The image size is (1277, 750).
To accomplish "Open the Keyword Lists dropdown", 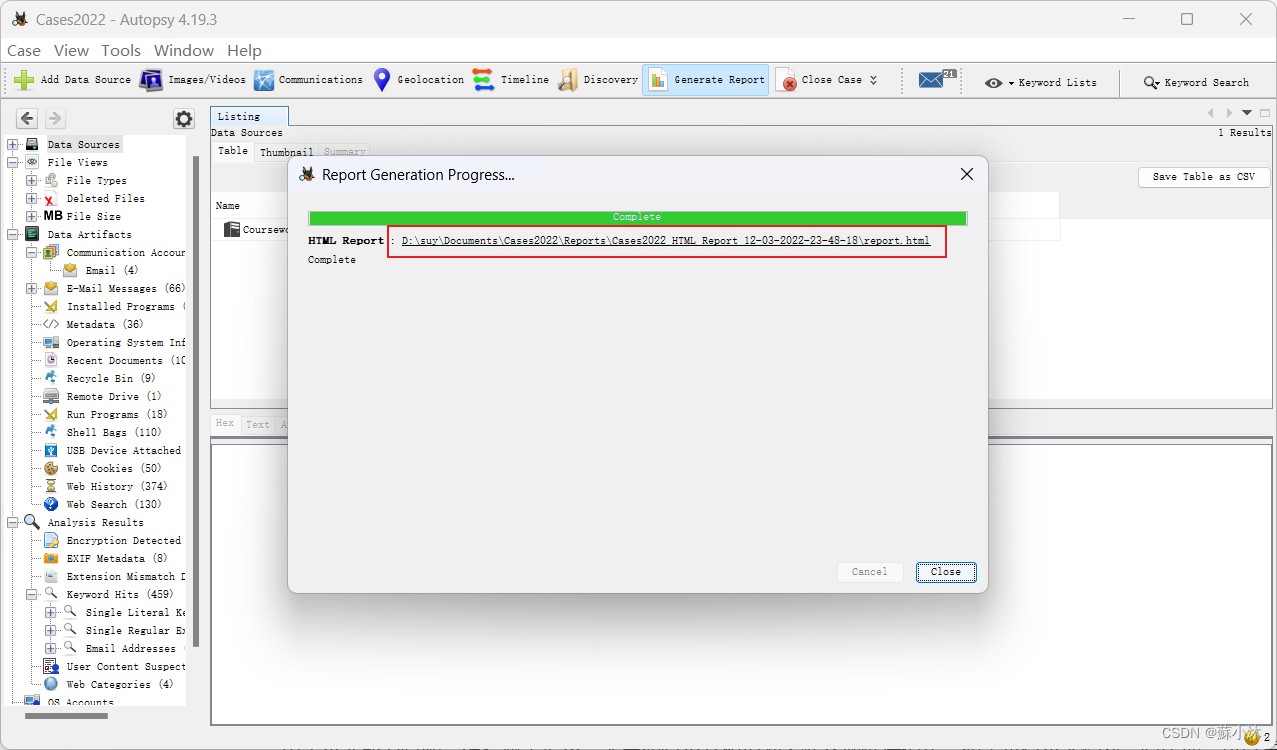I will click(x=1041, y=83).
